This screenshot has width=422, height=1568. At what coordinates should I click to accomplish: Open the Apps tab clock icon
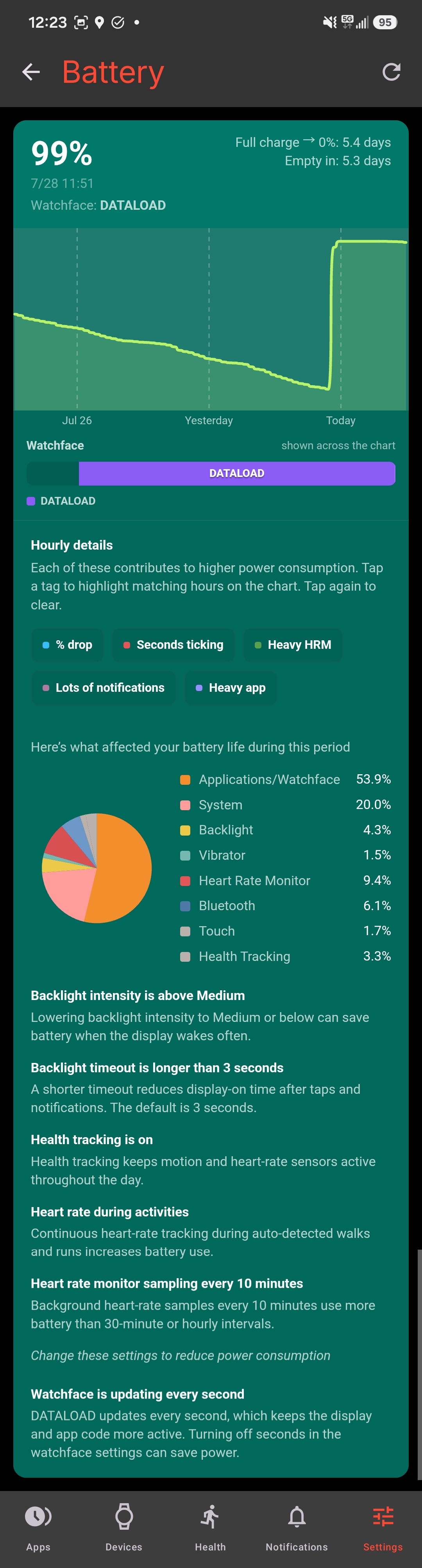pyautogui.click(x=38, y=1516)
